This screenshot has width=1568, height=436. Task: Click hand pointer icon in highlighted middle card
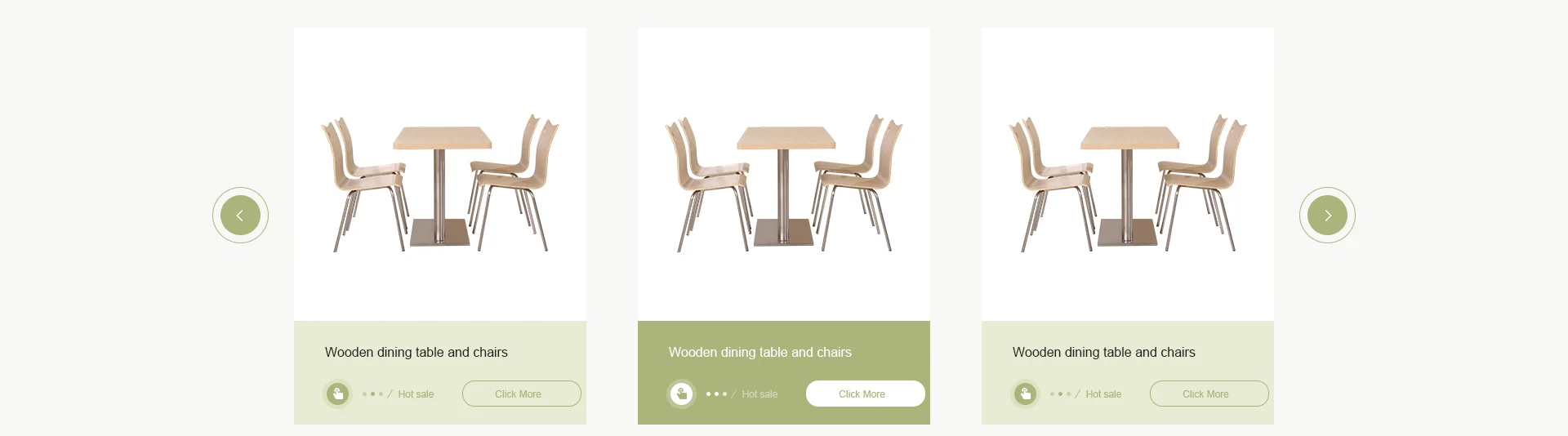point(681,394)
